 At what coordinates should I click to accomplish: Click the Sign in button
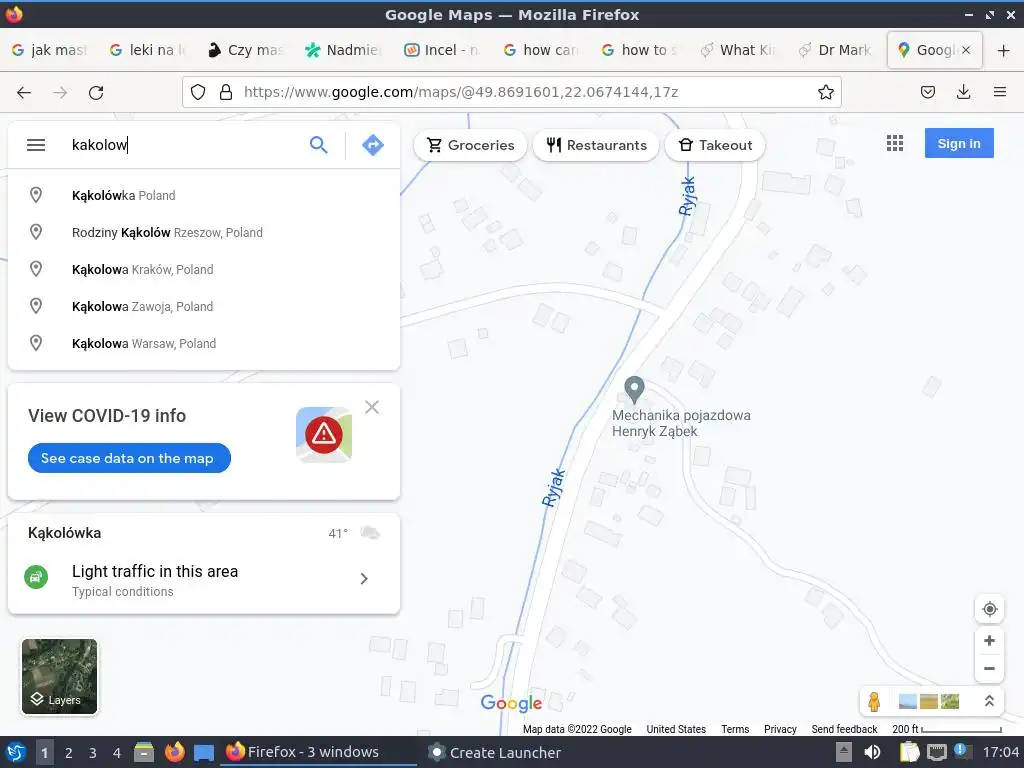959,143
